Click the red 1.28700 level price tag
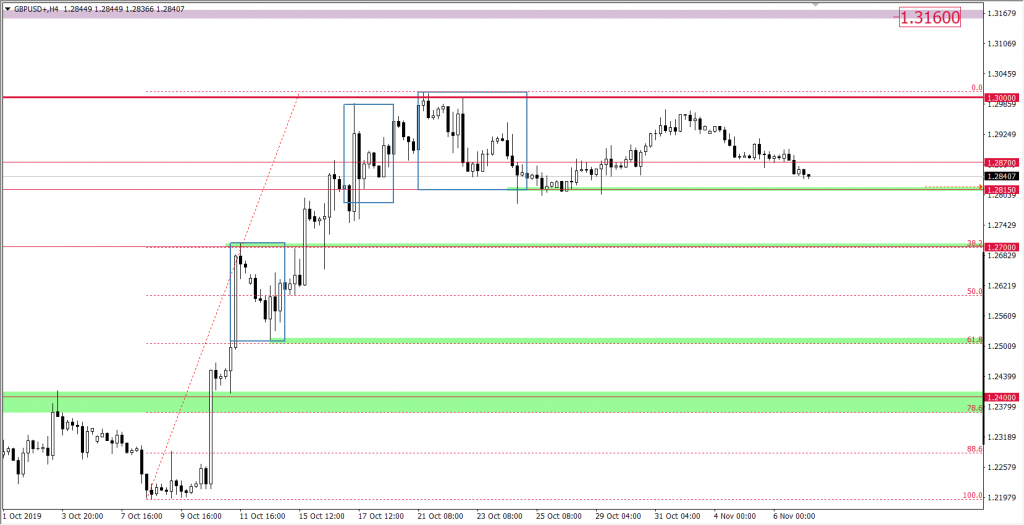Image resolution: width=1024 pixels, height=525 pixels. [1000, 162]
